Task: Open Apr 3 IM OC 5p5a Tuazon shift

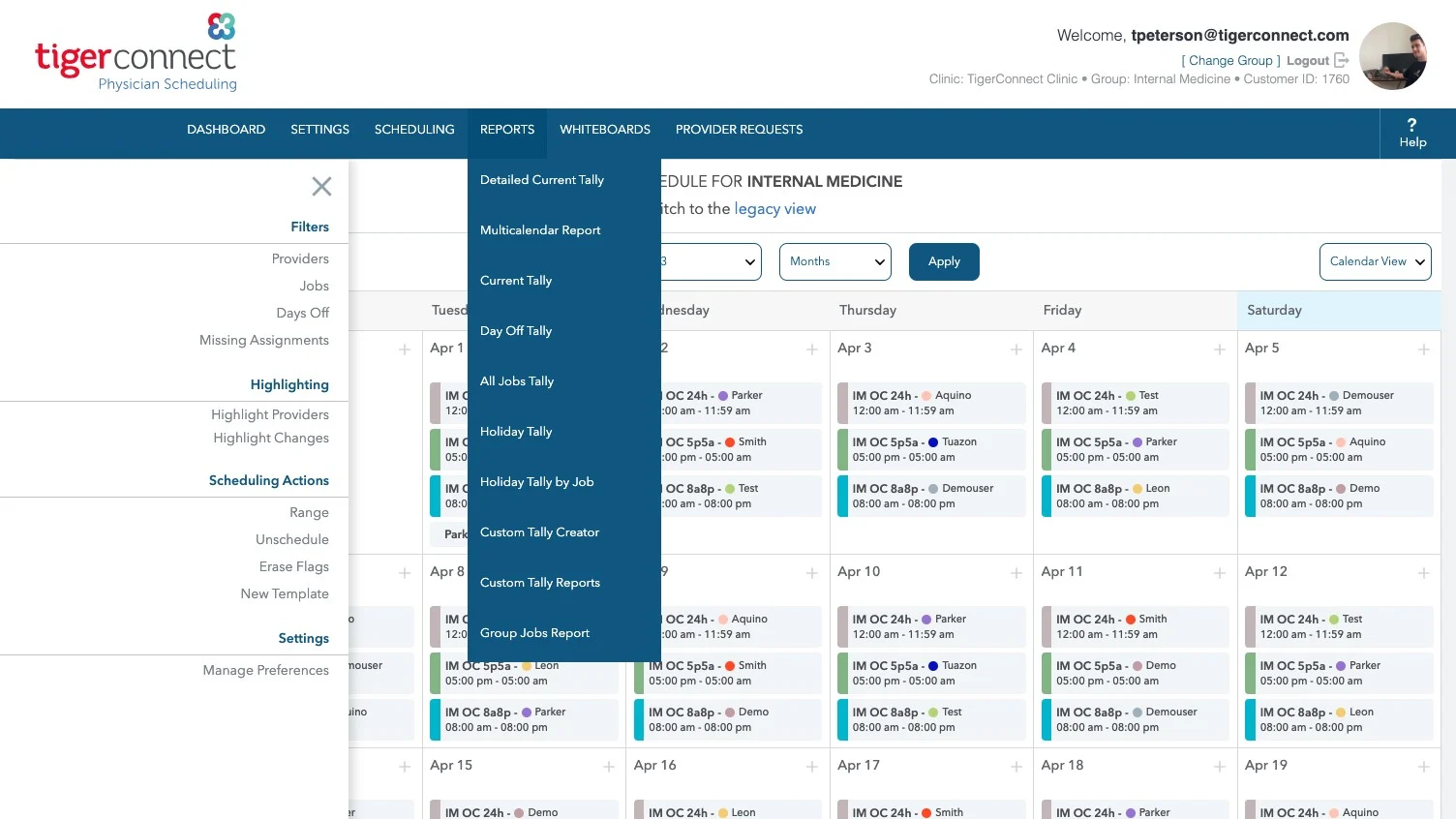Action: (x=931, y=449)
